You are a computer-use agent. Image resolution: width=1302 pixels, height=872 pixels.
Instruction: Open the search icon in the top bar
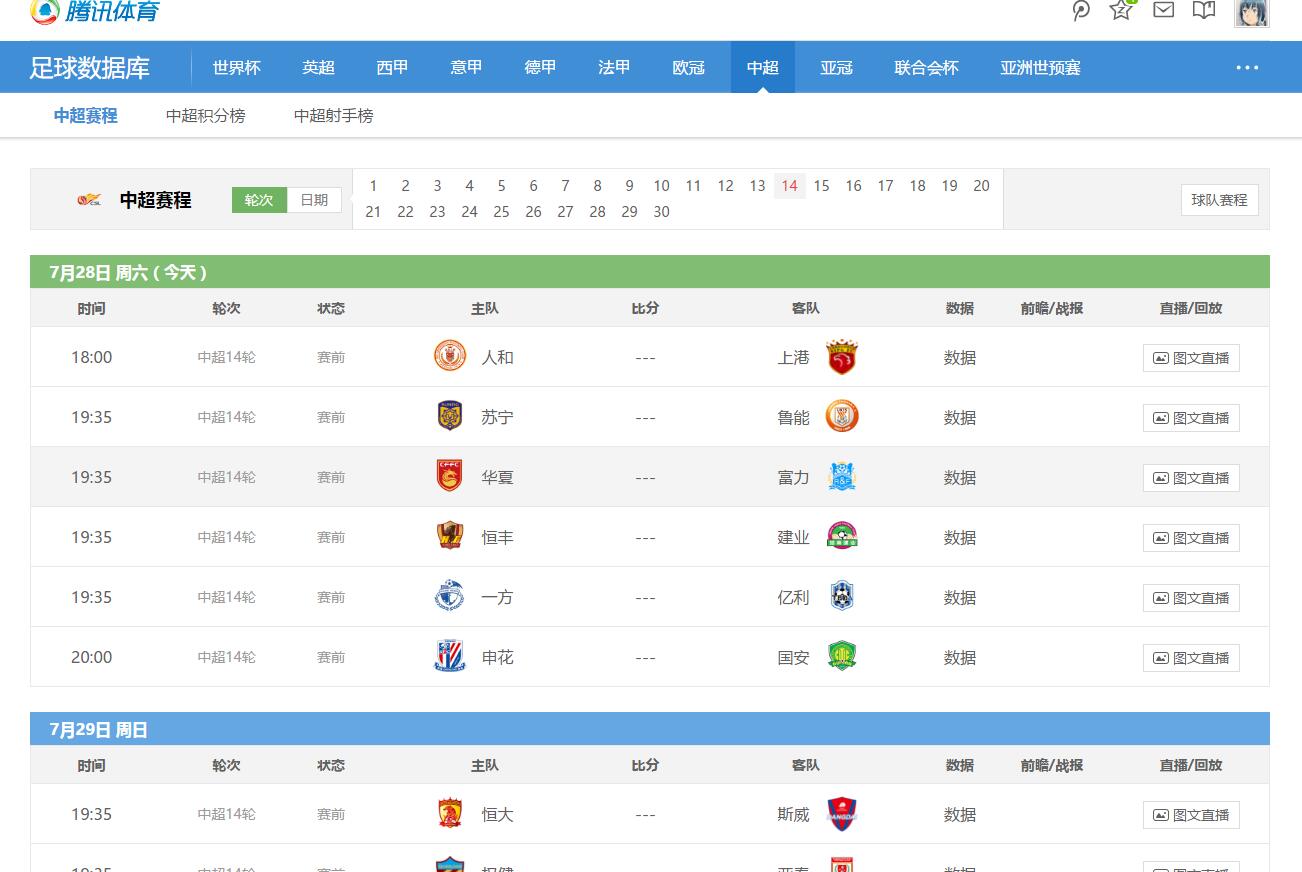coord(1080,12)
